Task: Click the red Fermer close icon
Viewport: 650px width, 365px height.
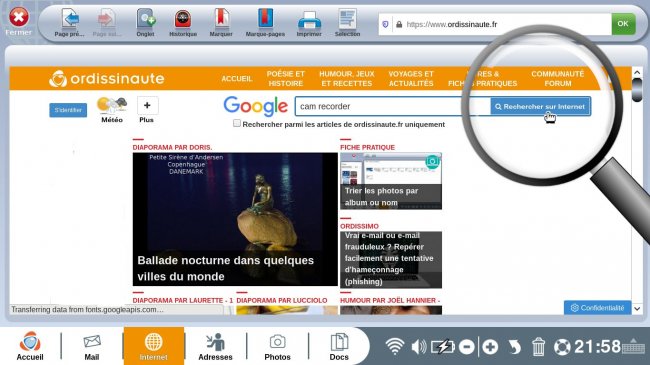Action: [x=19, y=17]
